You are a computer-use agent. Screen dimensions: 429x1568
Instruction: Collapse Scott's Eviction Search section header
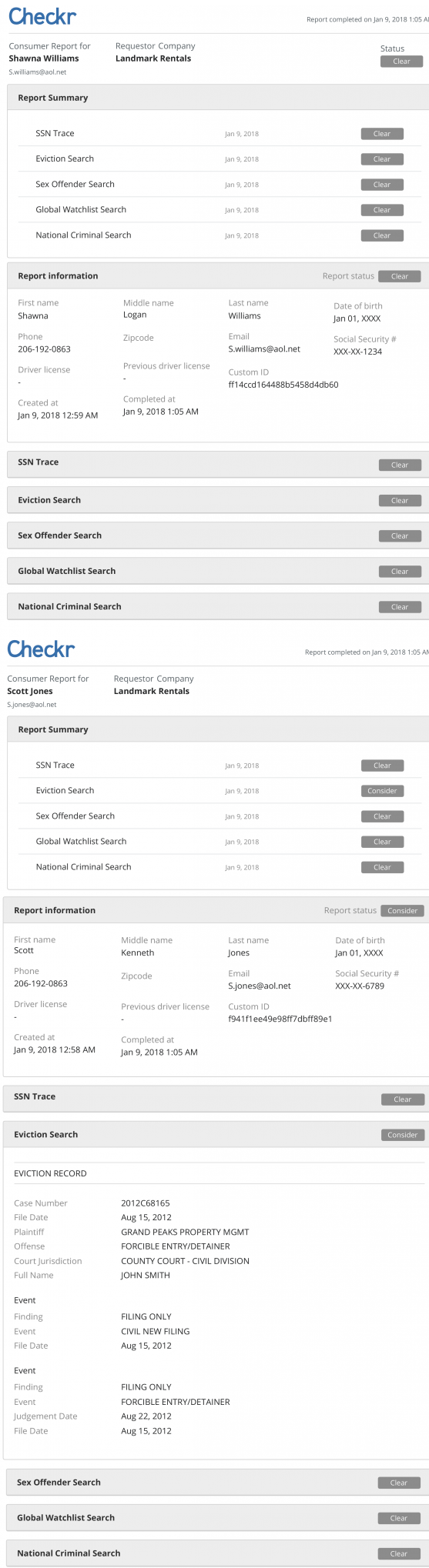click(216, 1135)
